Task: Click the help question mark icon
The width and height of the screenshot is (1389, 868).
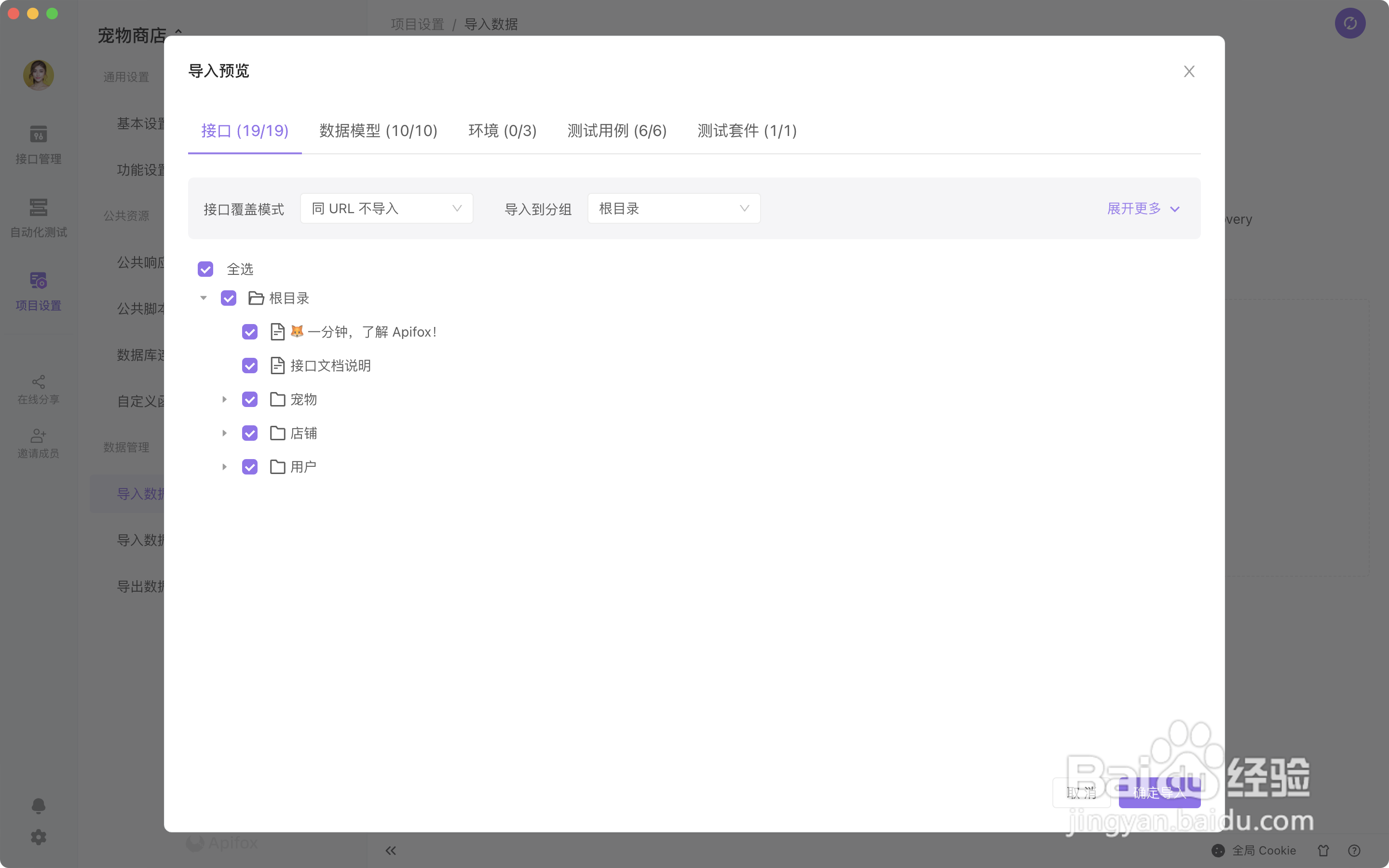Action: 1354,850
